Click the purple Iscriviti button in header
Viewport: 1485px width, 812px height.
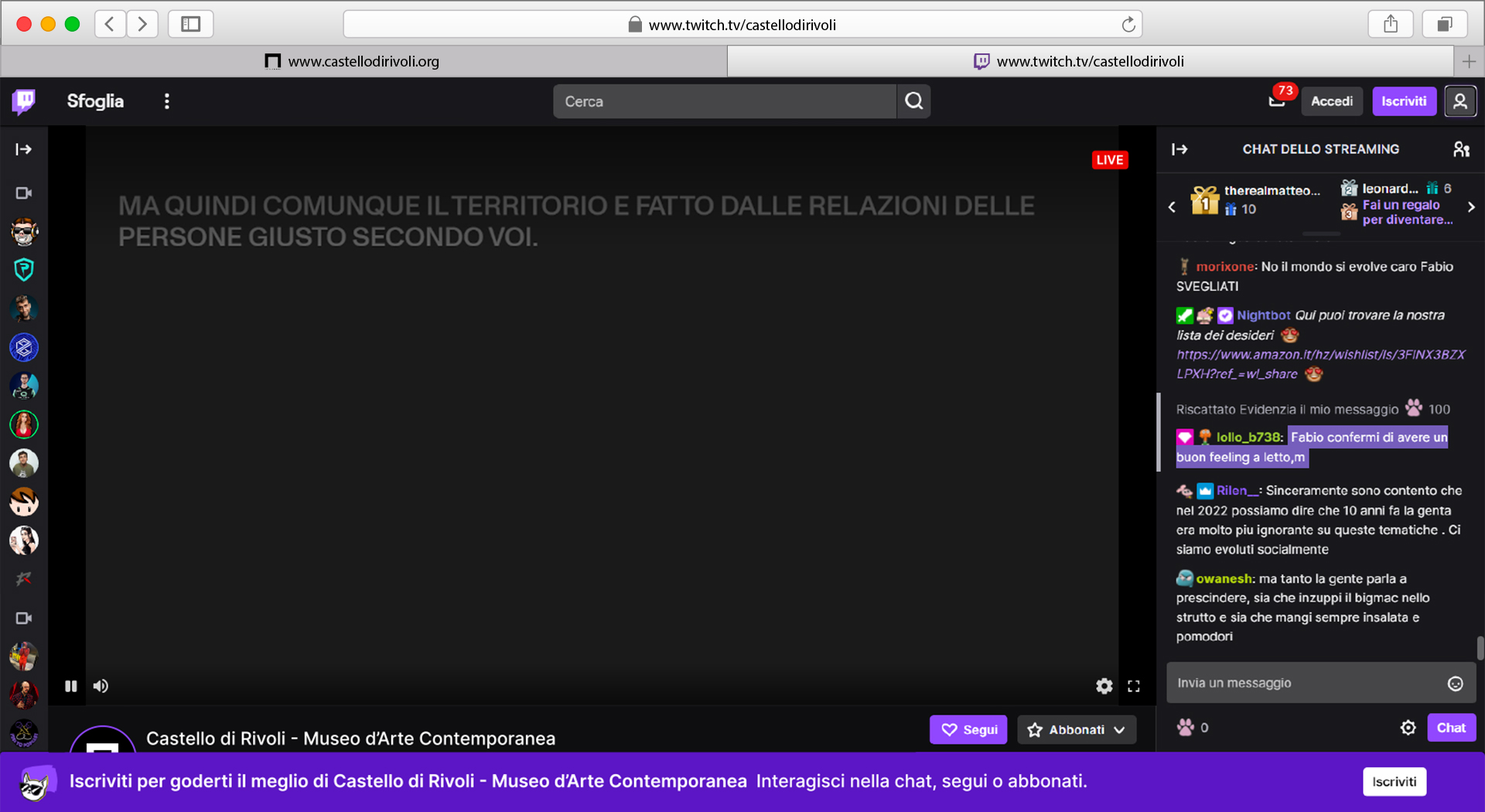[1404, 101]
